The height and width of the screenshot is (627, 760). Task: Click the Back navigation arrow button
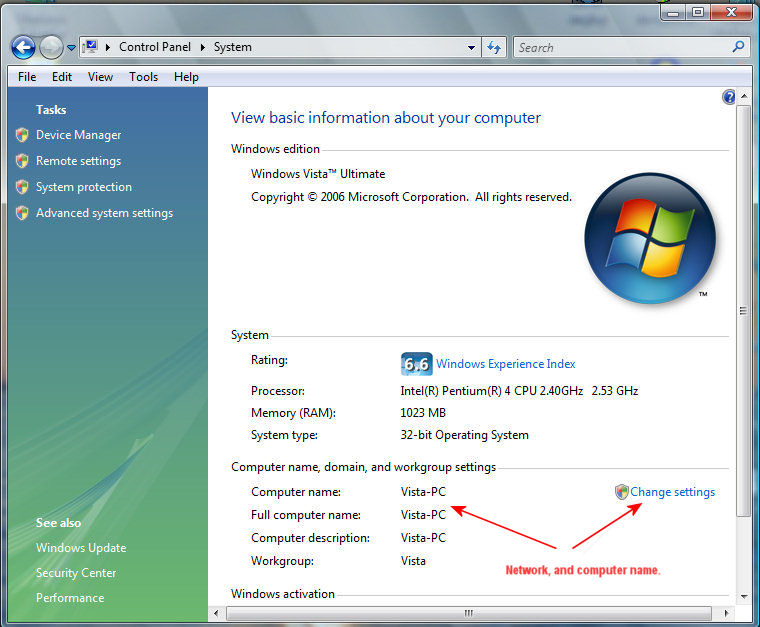click(x=23, y=47)
